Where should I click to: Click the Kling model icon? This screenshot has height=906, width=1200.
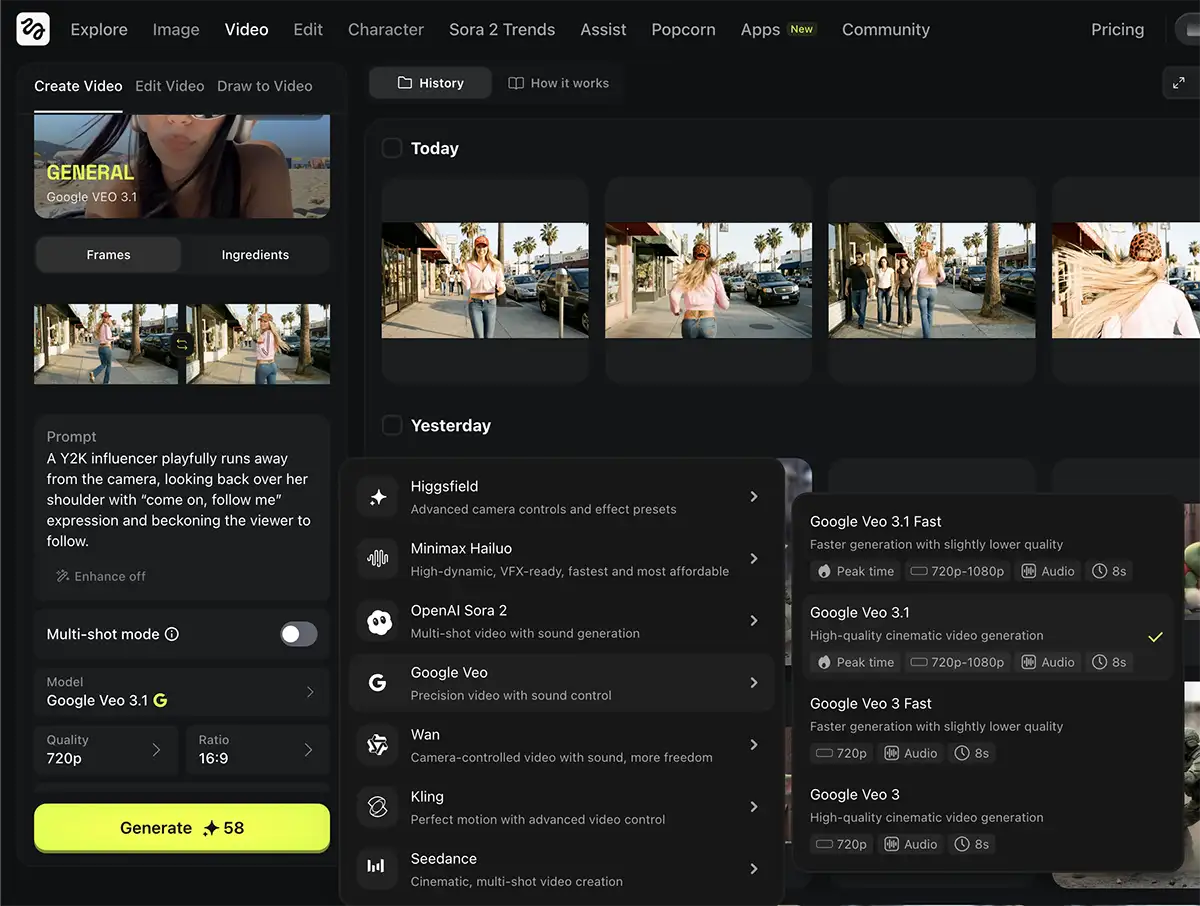378,807
